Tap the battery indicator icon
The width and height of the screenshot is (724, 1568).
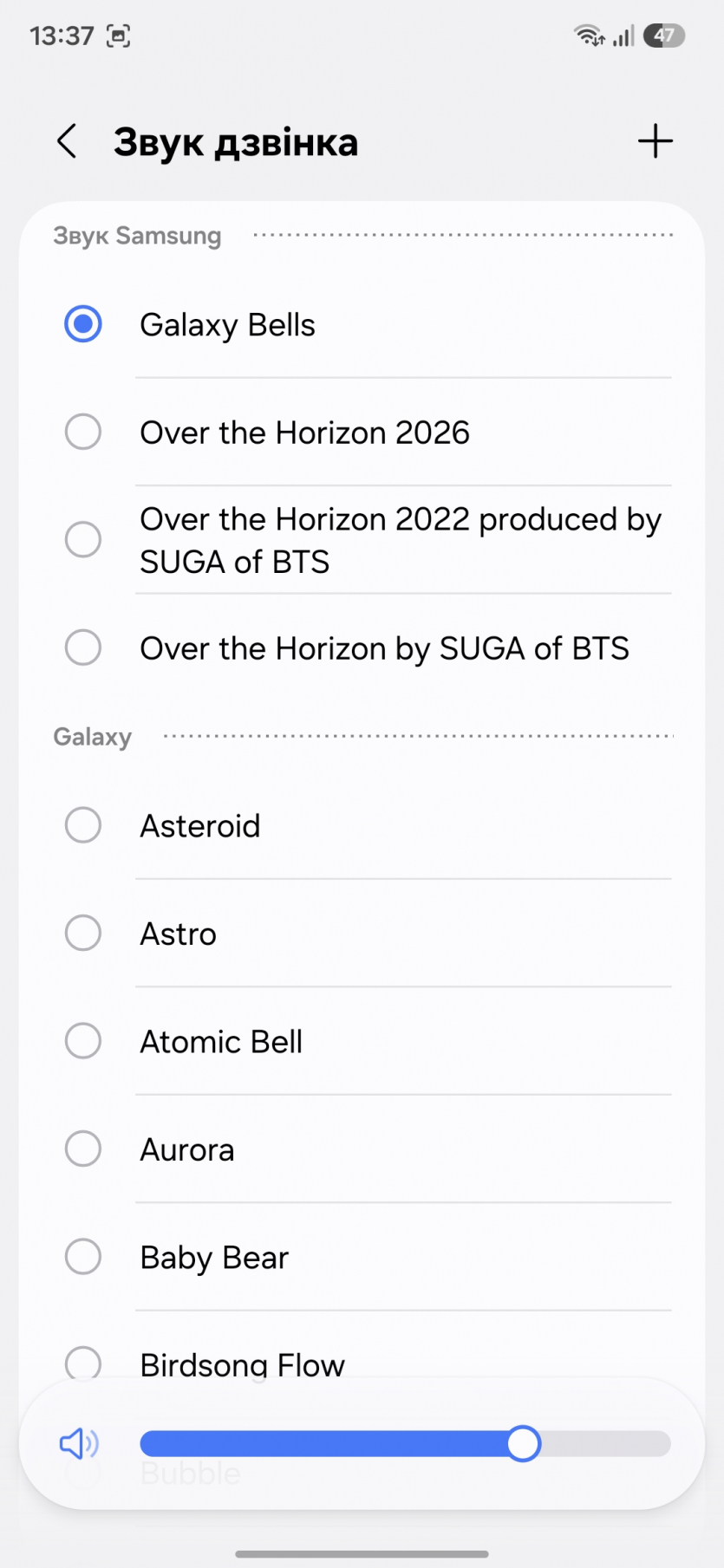pos(664,36)
